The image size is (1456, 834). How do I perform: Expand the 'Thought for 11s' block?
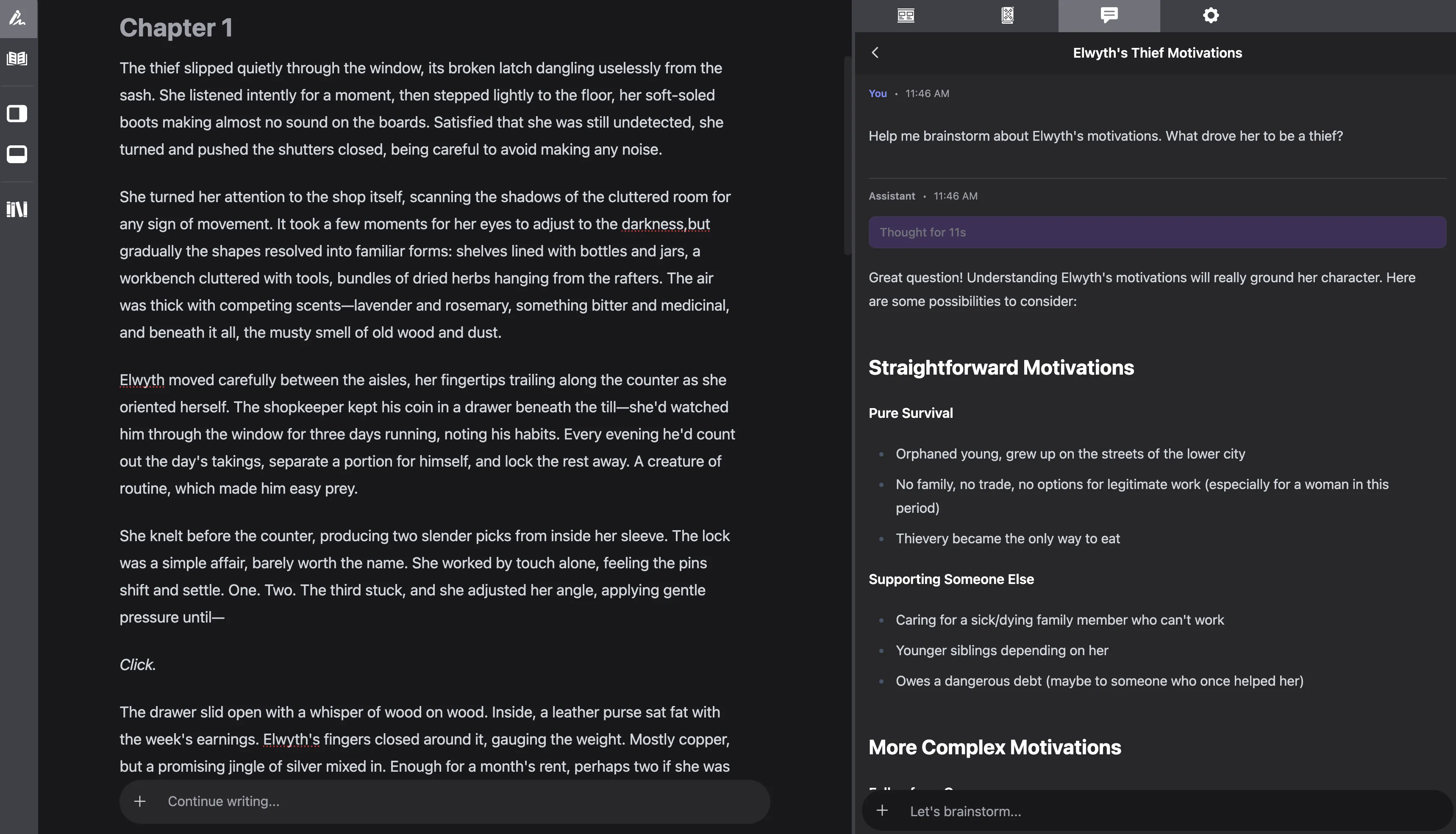click(1157, 232)
